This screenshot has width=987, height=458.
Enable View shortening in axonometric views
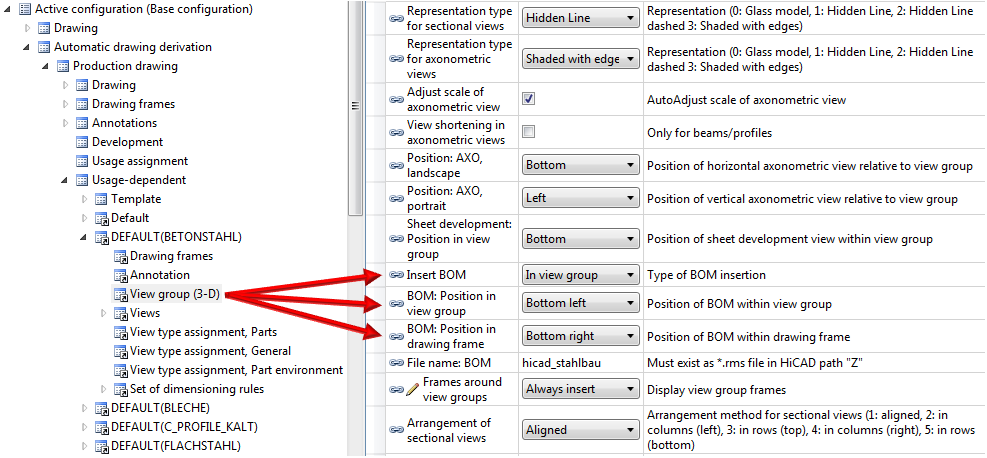pos(529,132)
